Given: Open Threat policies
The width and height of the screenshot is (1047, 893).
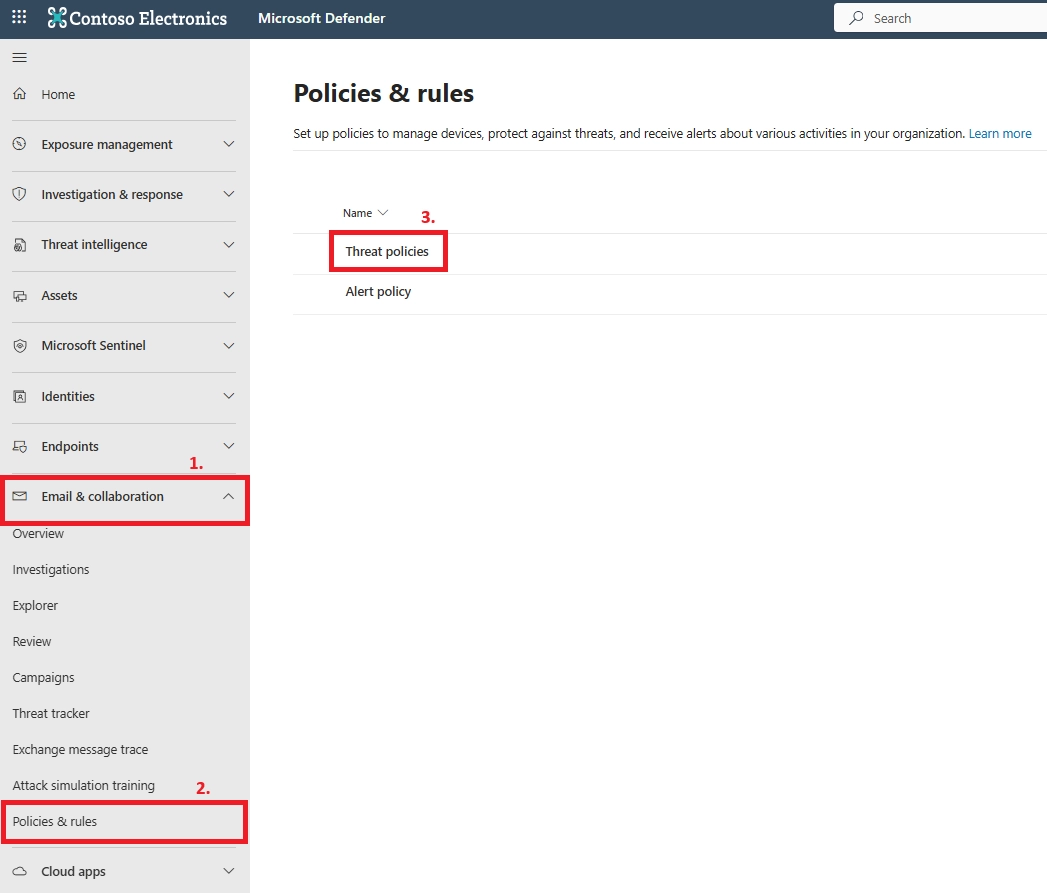Looking at the screenshot, I should (x=387, y=251).
